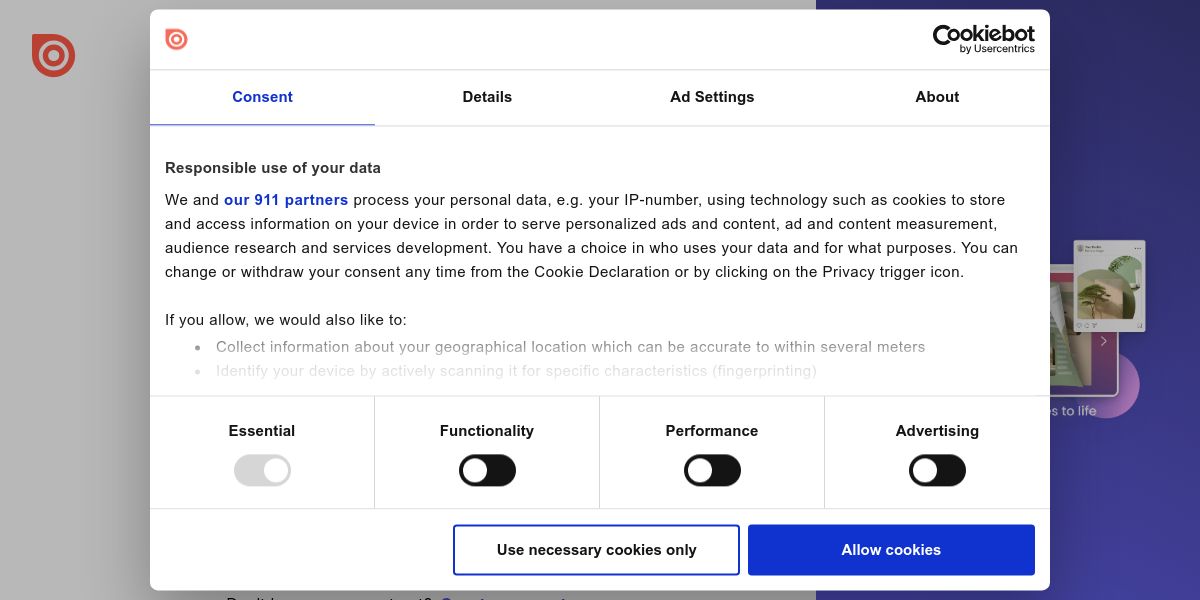
Task: Enable the Functionality cookies switch
Action: 487,470
